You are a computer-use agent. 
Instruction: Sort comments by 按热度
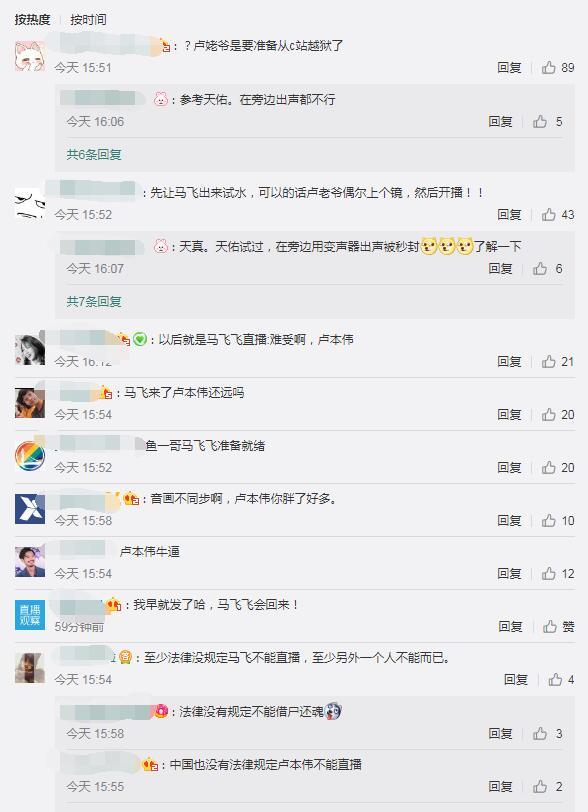click(32, 20)
